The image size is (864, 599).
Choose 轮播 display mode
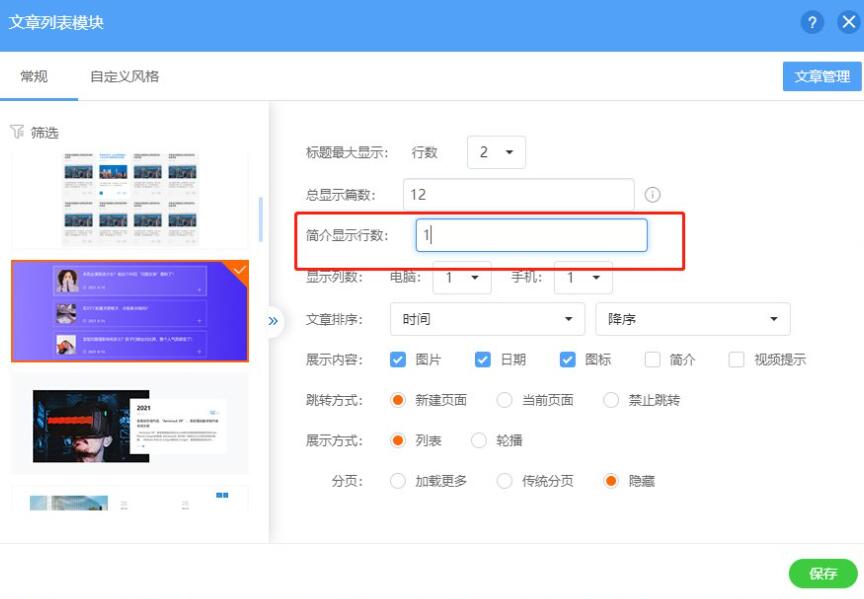(x=479, y=440)
